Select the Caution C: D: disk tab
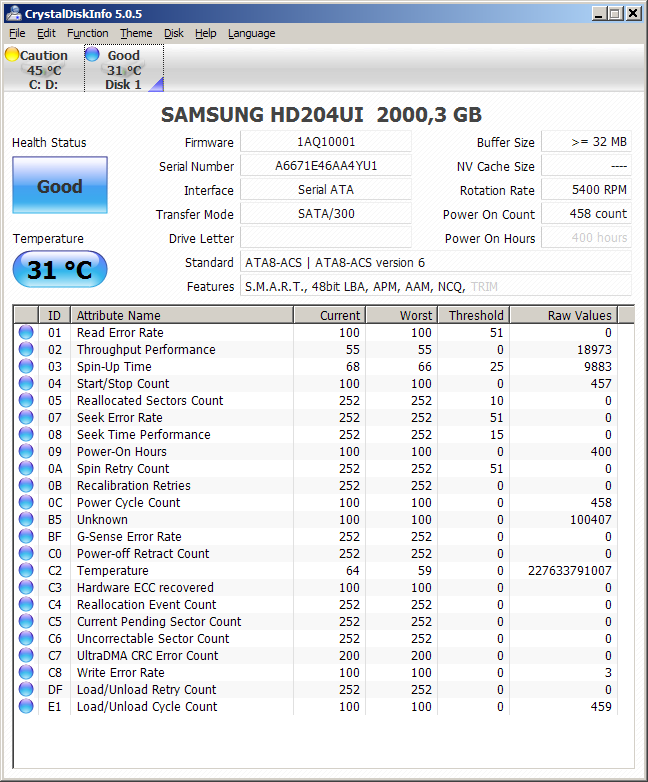 (43, 69)
